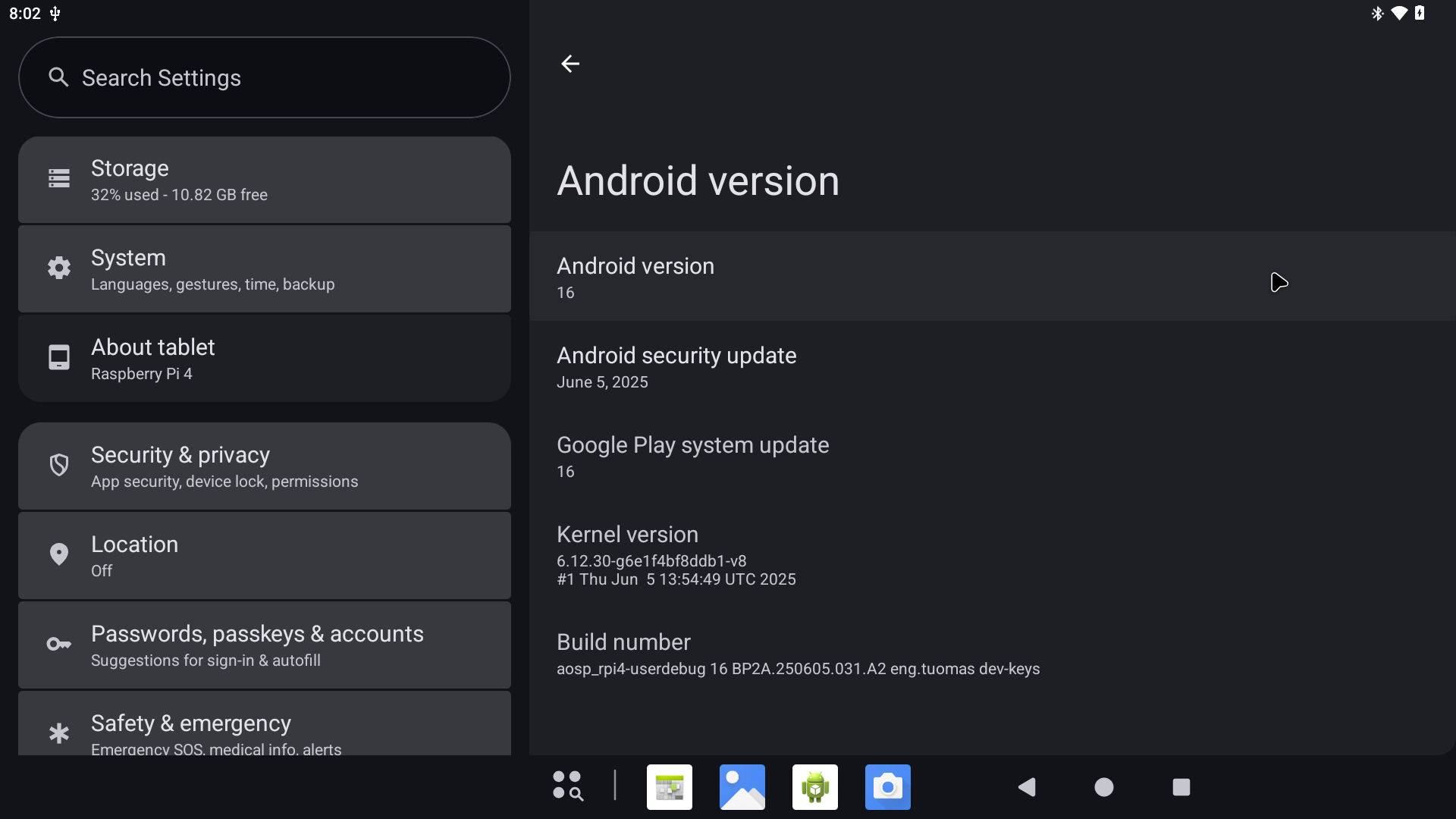Launch the green Android app icon

point(814,787)
